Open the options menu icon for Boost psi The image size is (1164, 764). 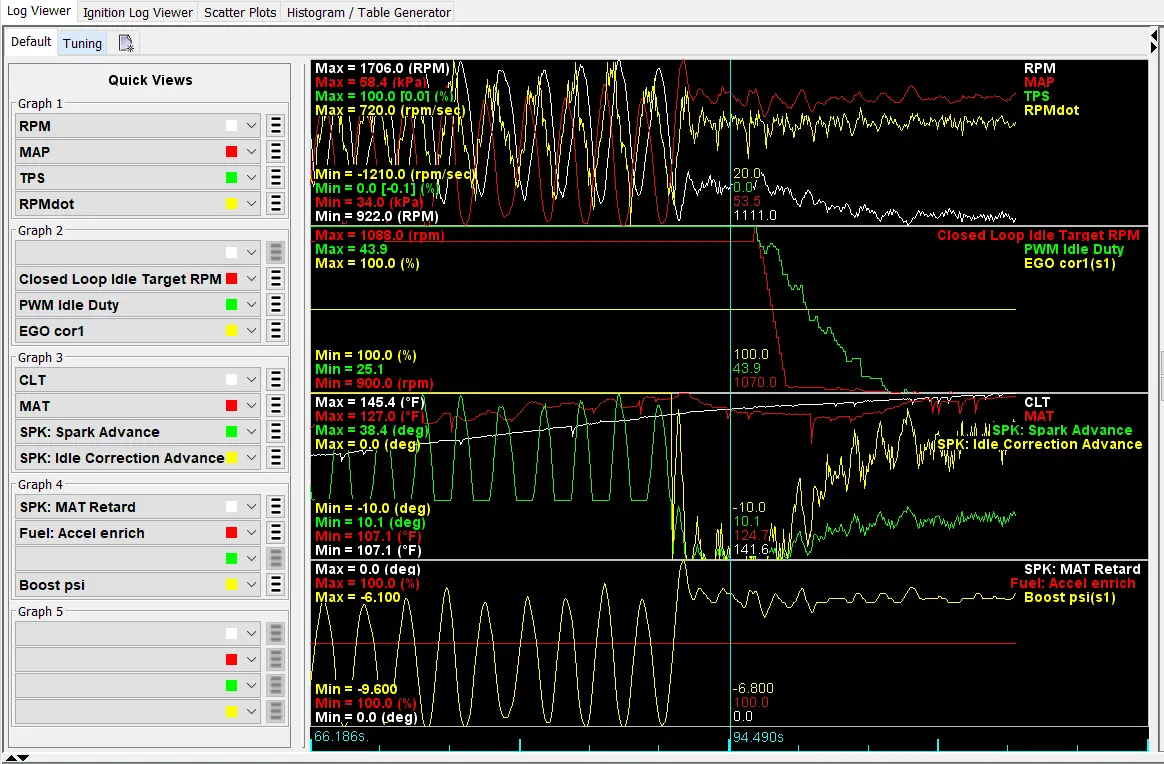(275, 585)
